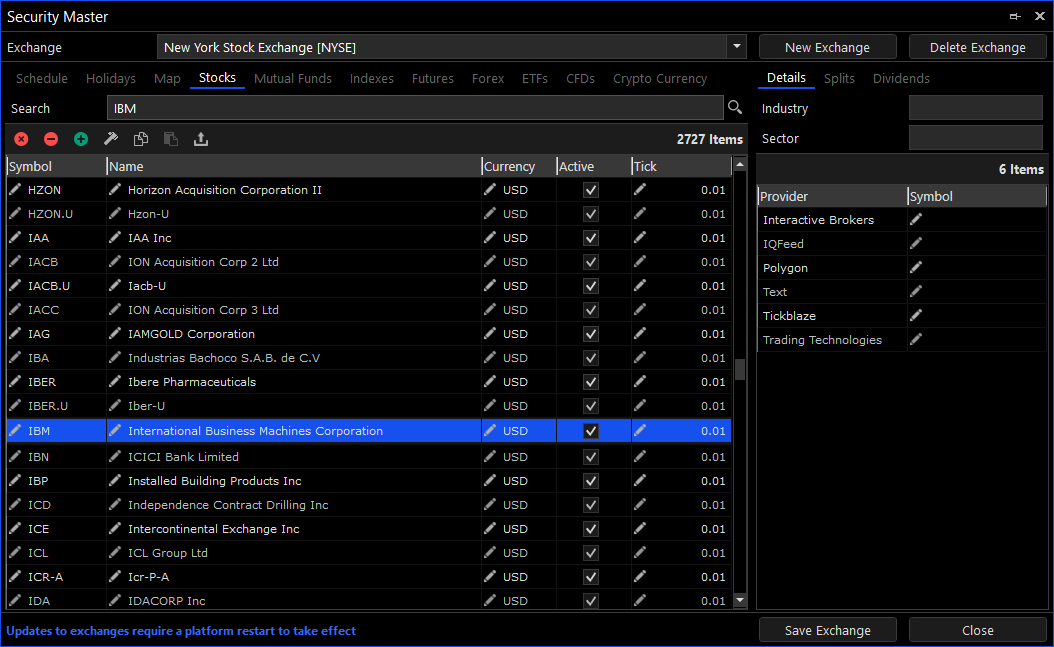Click the Save Exchange button
Screen dimensions: 1054x647
[x=827, y=630]
